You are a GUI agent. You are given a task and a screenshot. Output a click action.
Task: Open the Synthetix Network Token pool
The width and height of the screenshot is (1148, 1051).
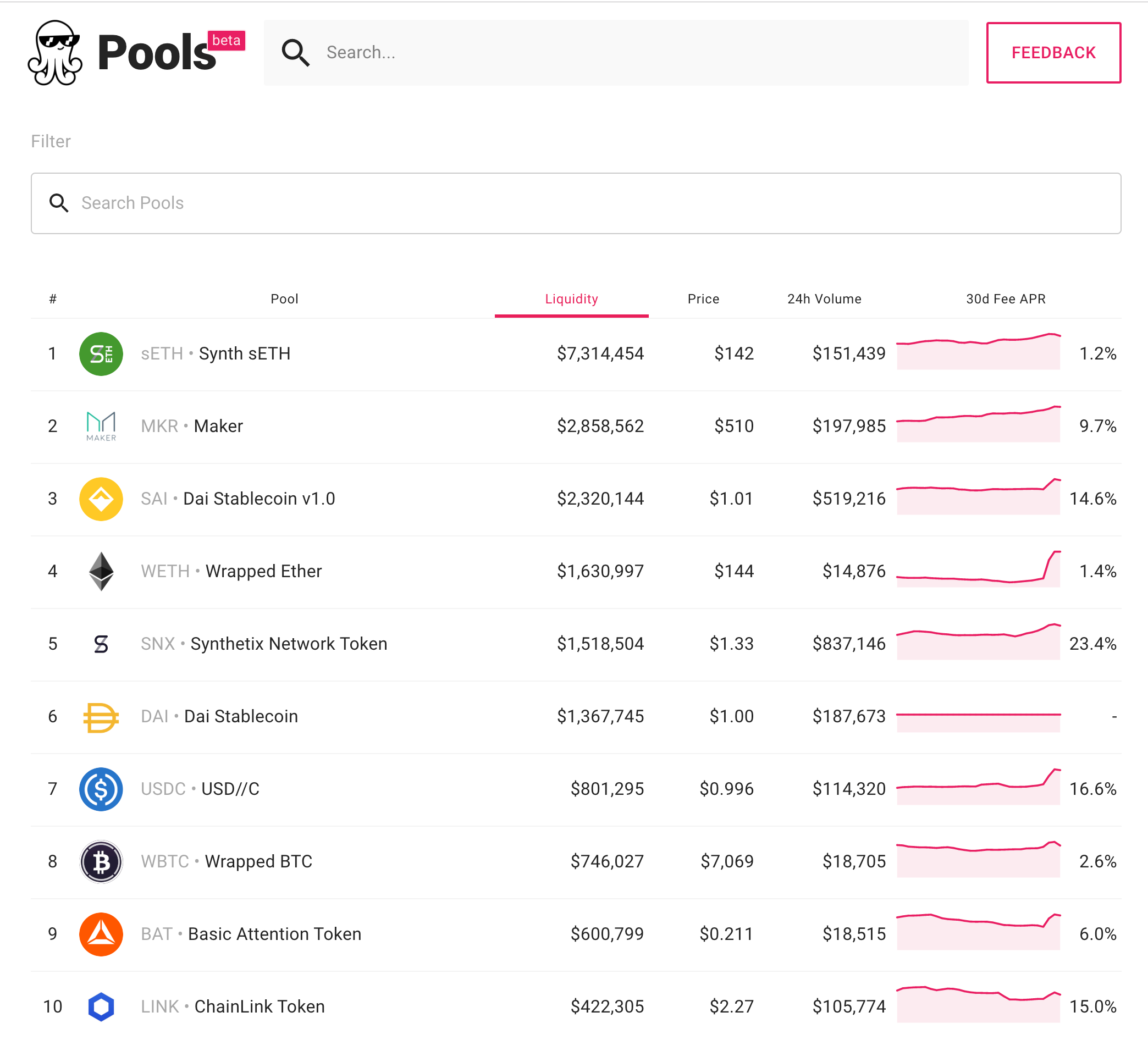click(288, 644)
